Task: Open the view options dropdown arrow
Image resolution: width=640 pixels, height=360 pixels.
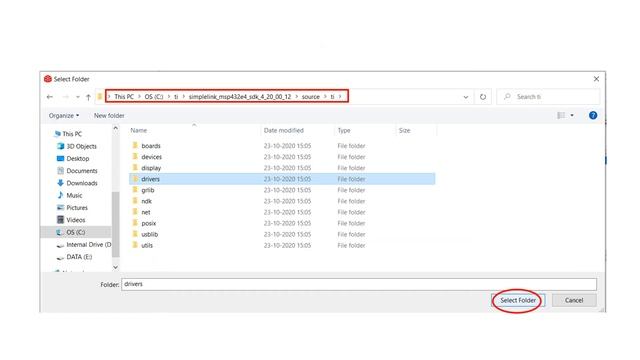Action: 572,116
